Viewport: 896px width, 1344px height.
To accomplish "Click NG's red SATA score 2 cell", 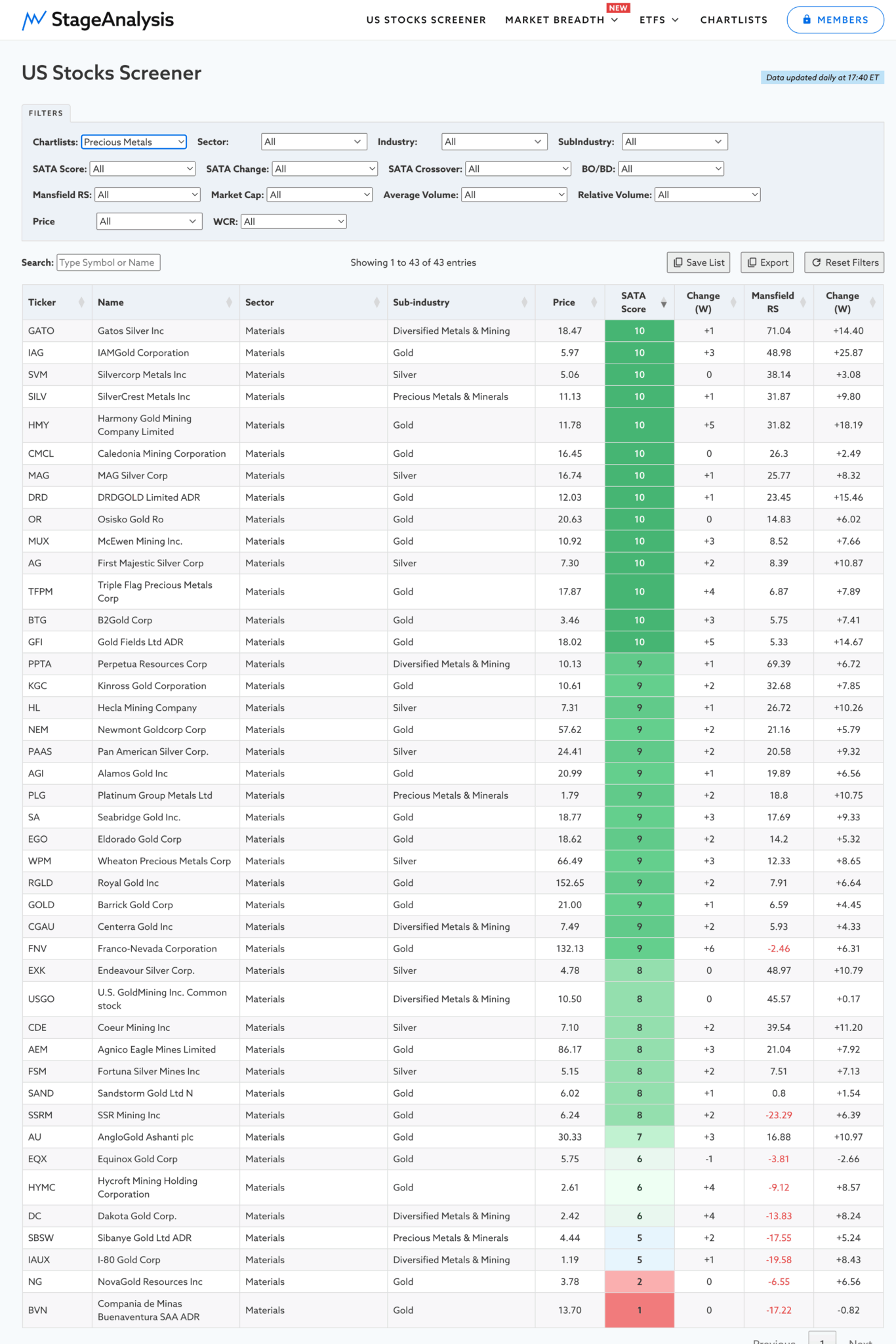I will 640,1282.
